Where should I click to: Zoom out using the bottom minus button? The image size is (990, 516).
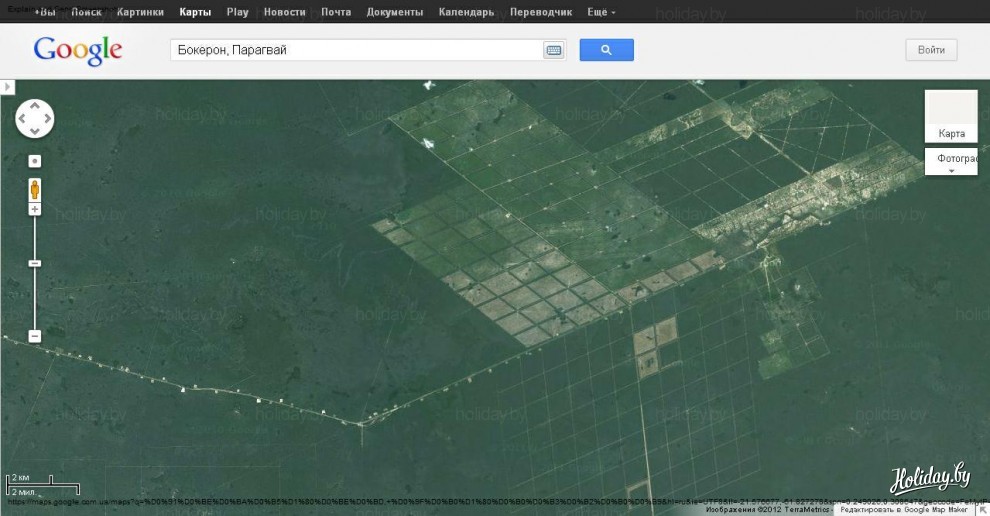point(35,336)
